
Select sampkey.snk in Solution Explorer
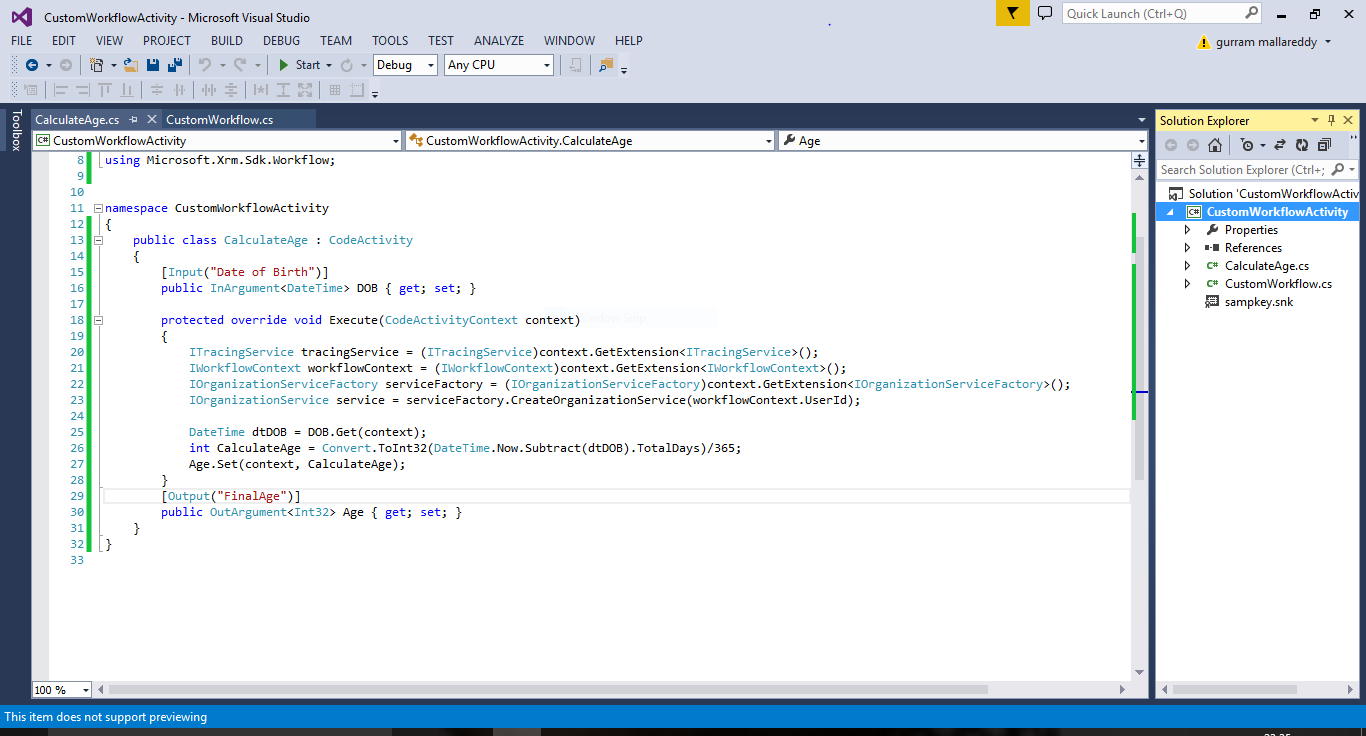coord(1258,302)
